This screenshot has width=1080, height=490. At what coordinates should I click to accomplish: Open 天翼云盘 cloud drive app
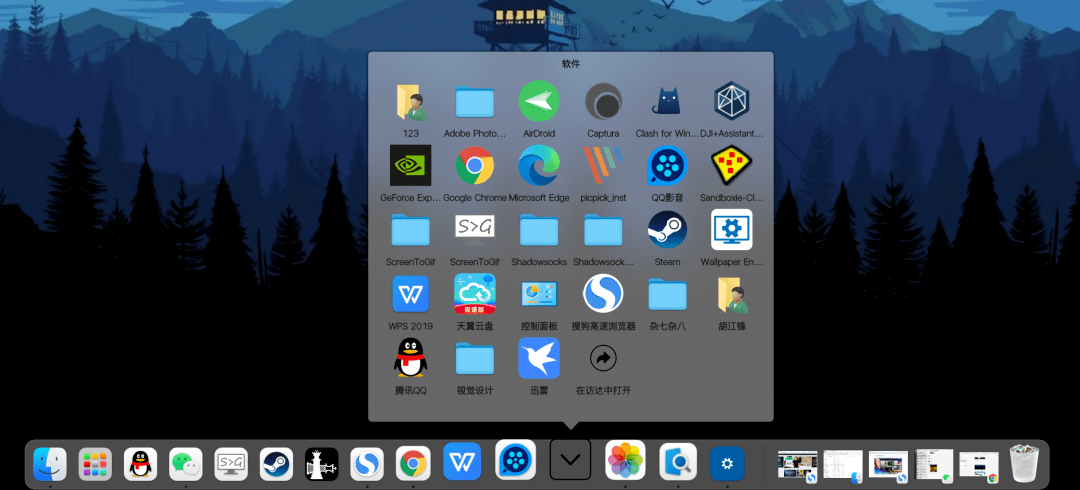tap(475, 294)
